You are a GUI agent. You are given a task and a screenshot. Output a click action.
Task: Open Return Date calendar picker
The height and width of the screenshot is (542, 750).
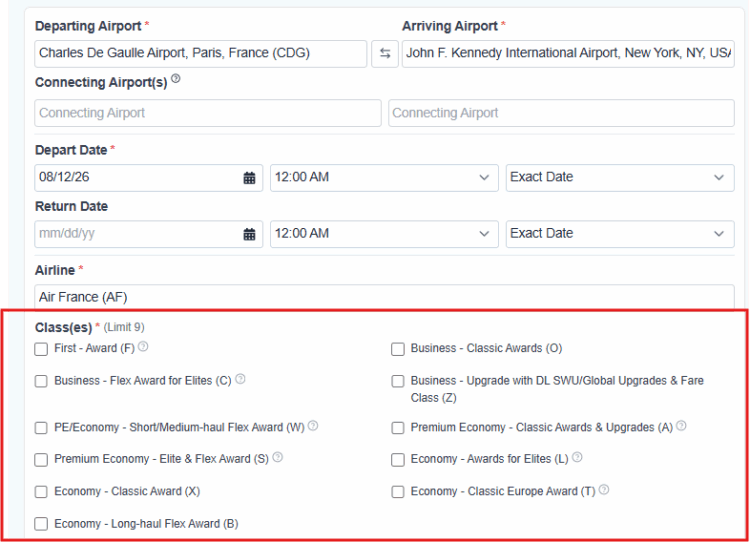pos(249,234)
